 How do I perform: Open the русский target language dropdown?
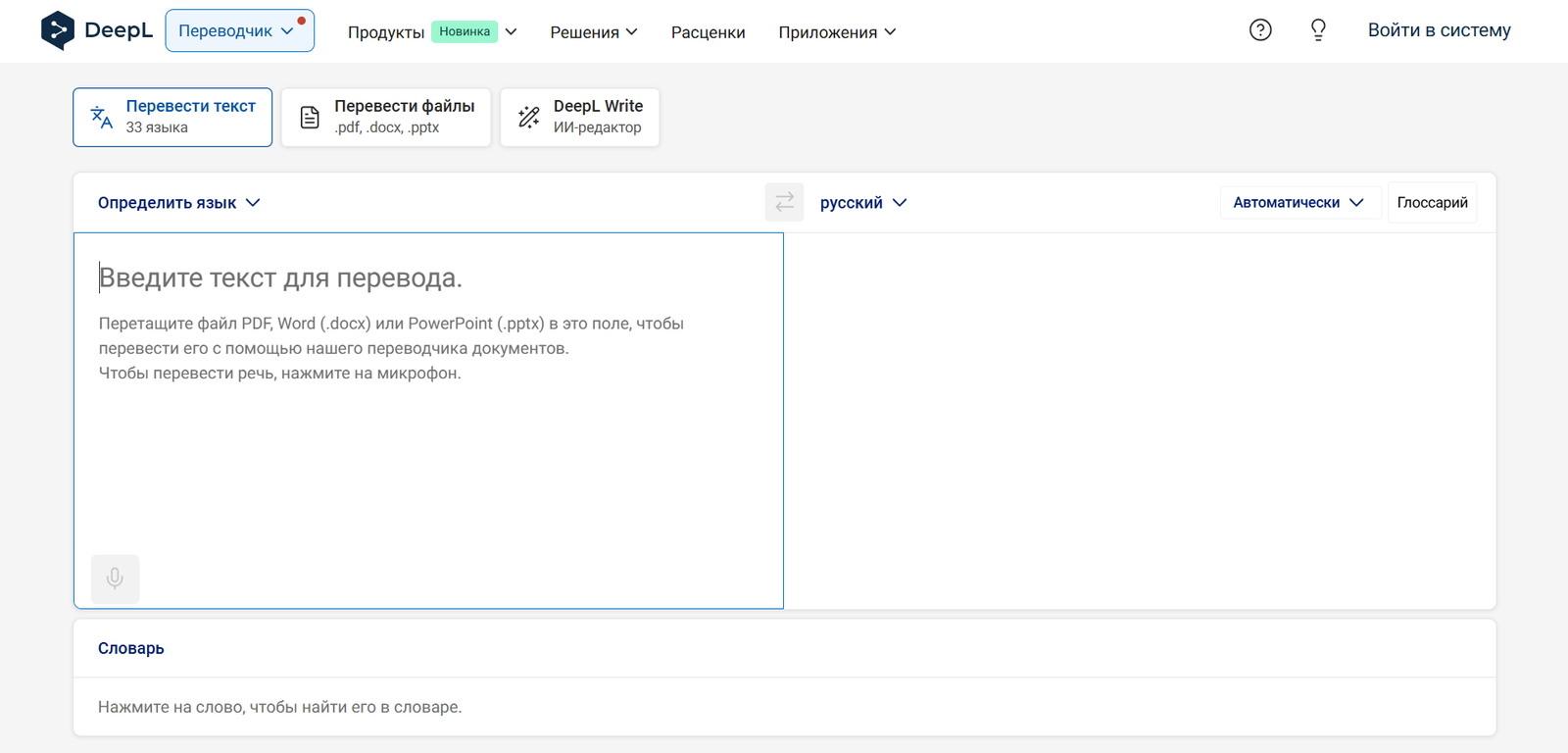click(x=862, y=203)
